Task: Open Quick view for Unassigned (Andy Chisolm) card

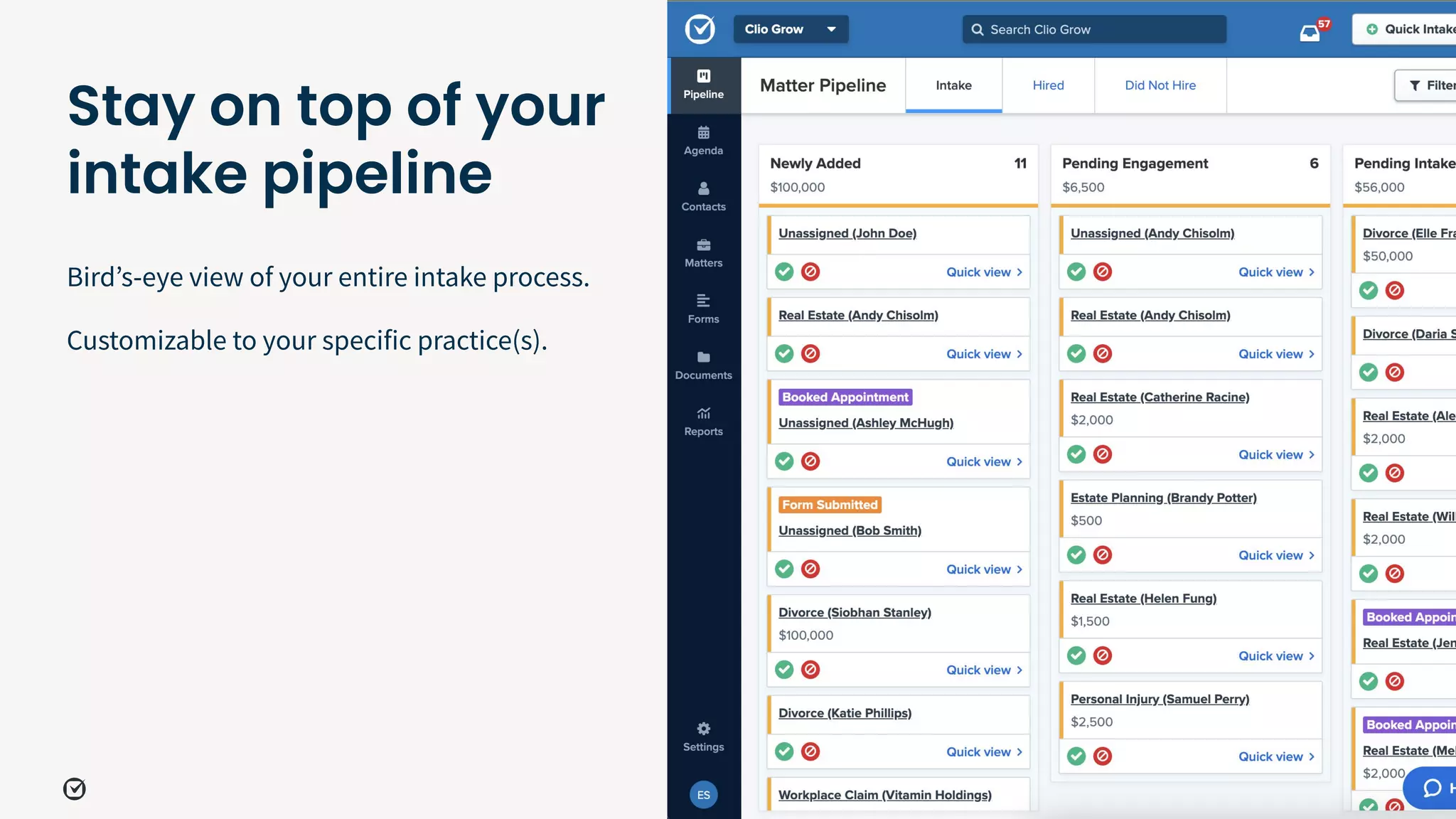Action: (1276, 272)
